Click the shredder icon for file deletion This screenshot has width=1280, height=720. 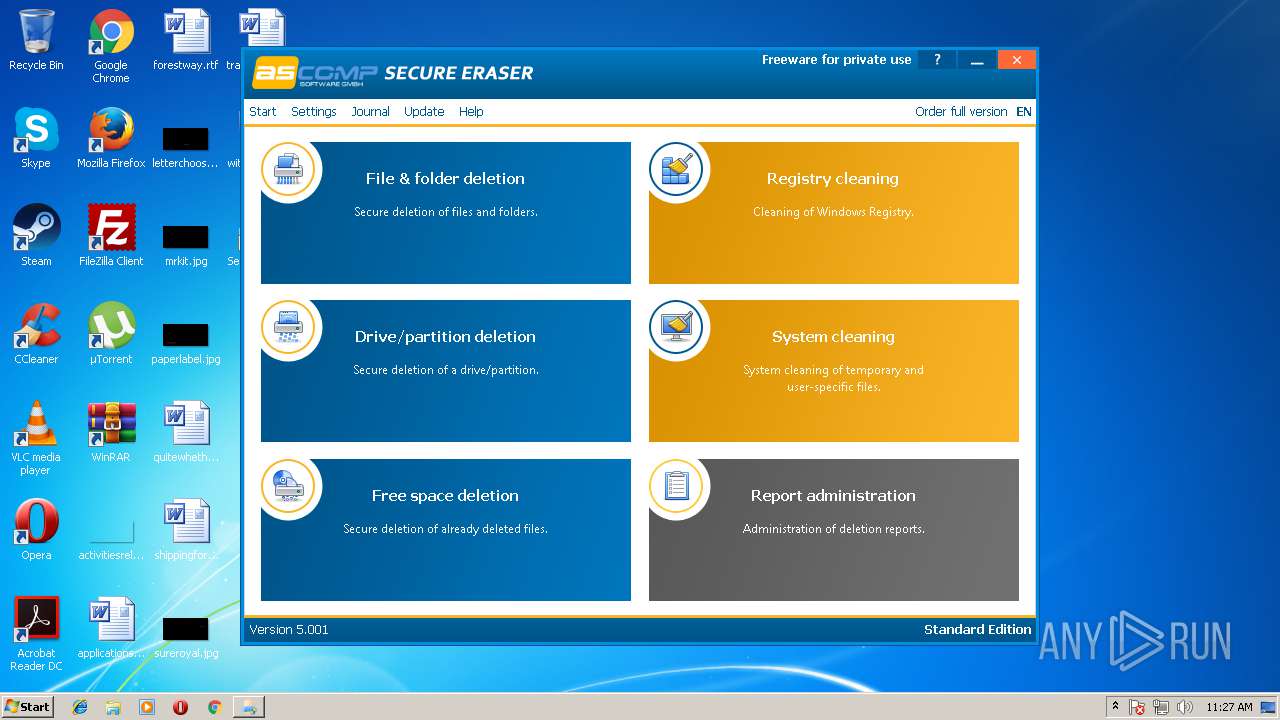coord(288,168)
